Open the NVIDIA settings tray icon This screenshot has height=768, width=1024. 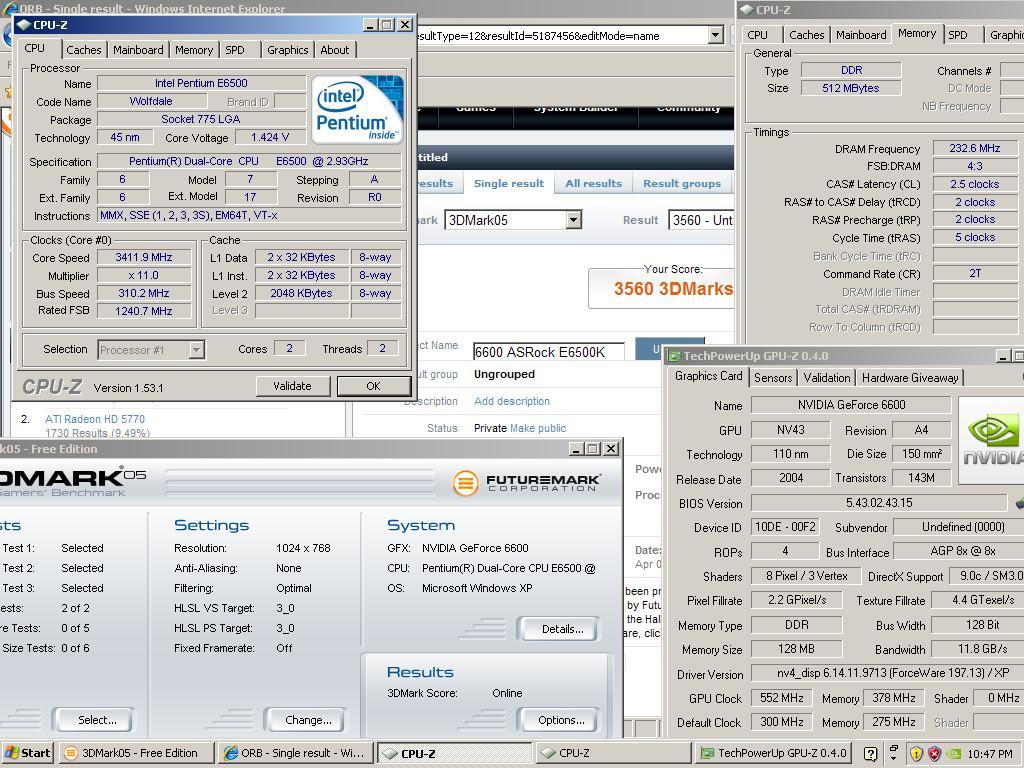953,754
